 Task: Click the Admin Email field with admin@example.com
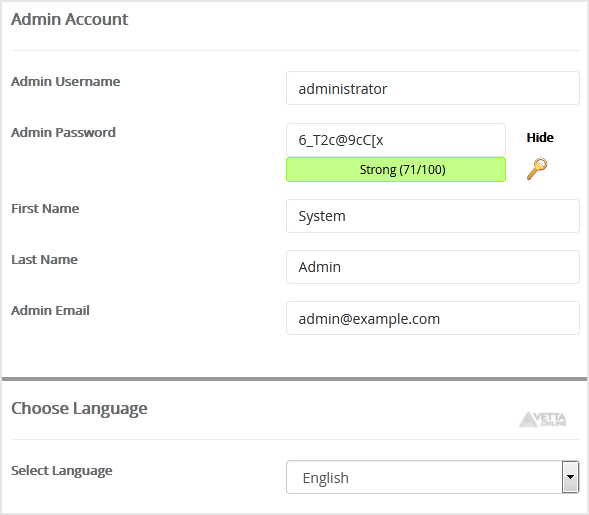433,318
